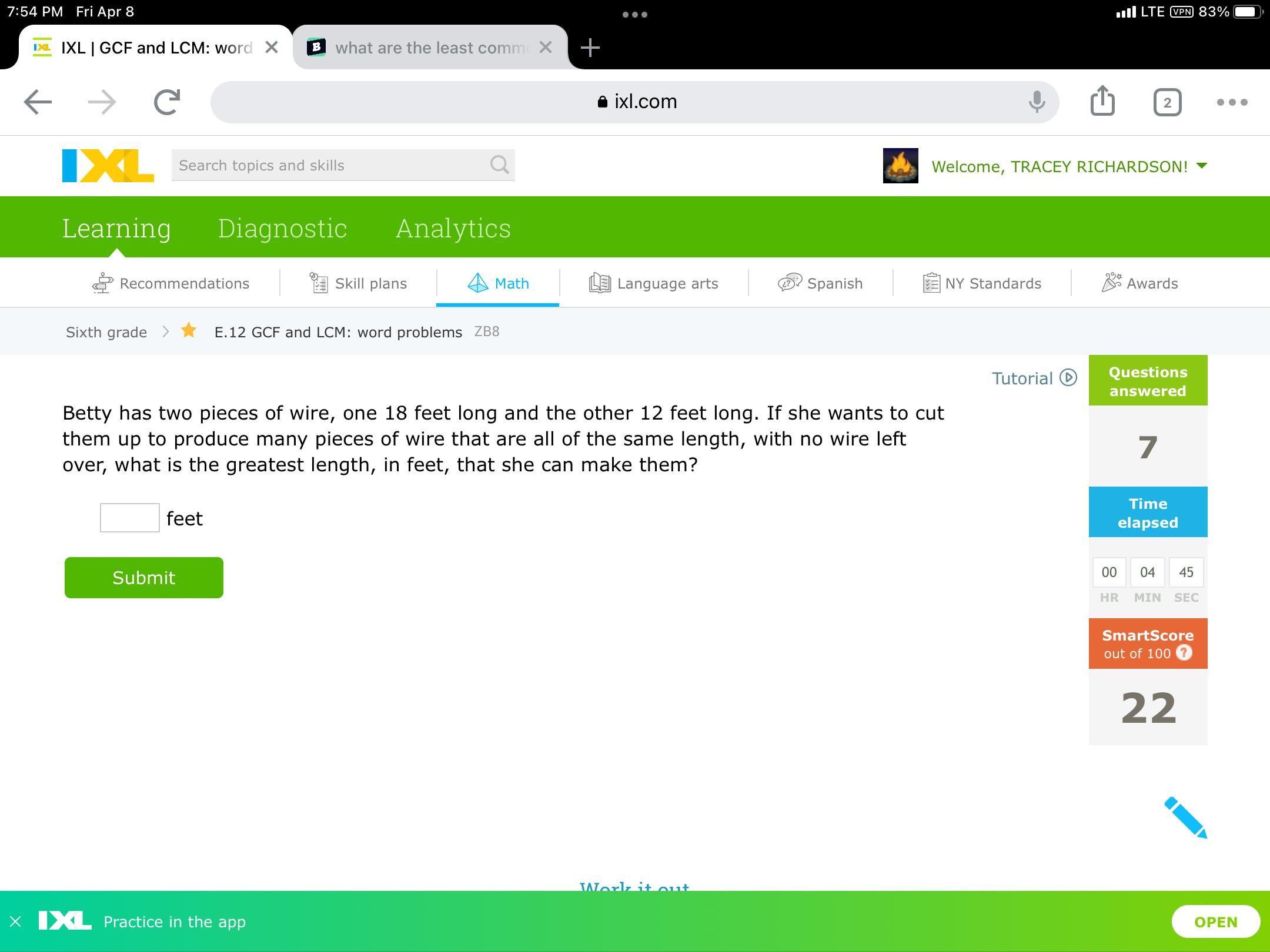Click the SmartScore help question mark
This screenshot has height=952, width=1270.
coord(1184,653)
